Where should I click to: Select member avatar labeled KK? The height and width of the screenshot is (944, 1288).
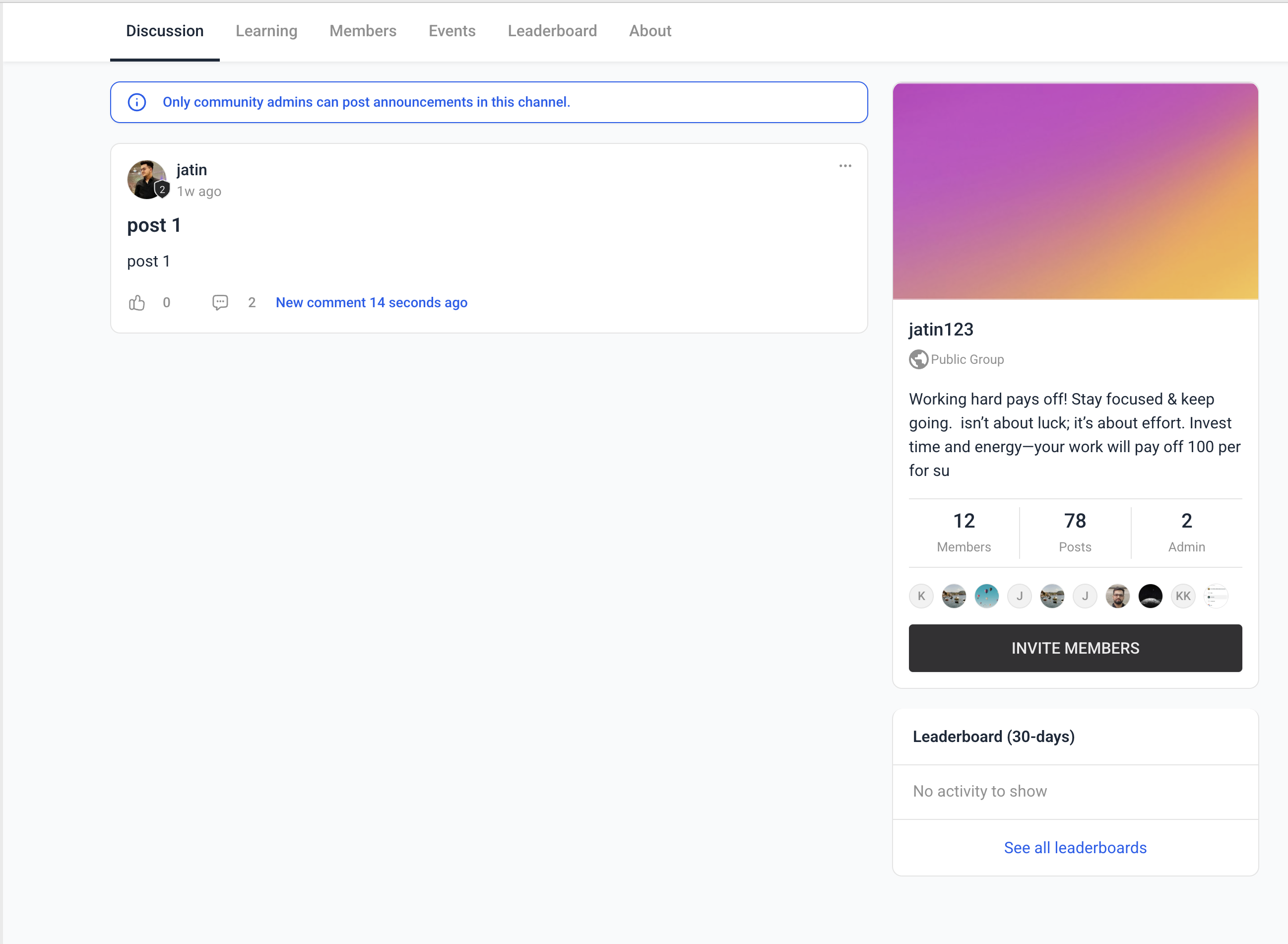[x=1183, y=596]
